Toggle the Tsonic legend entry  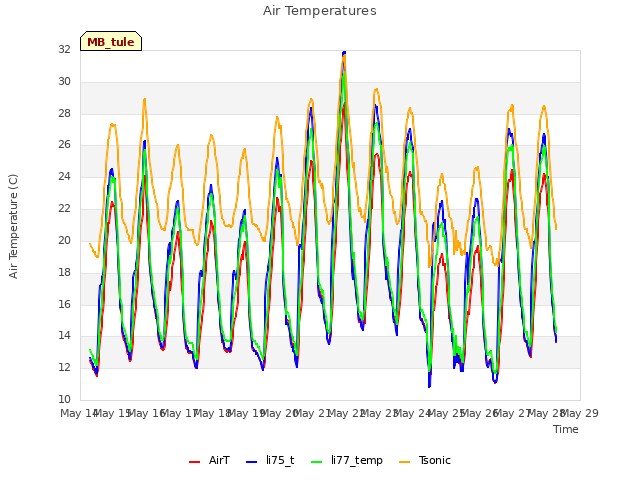click(424, 460)
